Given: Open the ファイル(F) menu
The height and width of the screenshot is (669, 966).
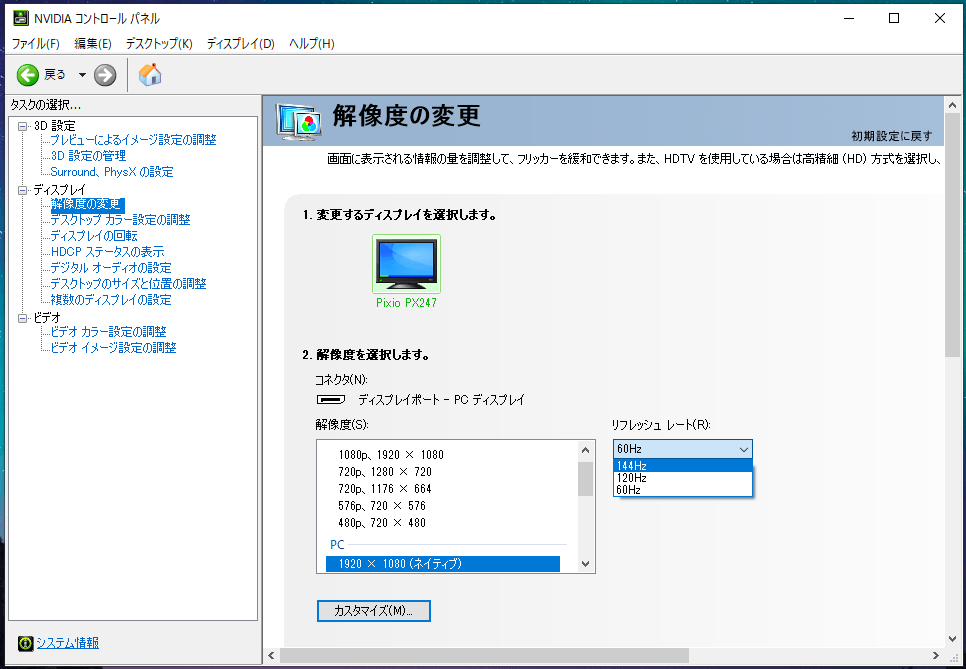Looking at the screenshot, I should [x=36, y=44].
